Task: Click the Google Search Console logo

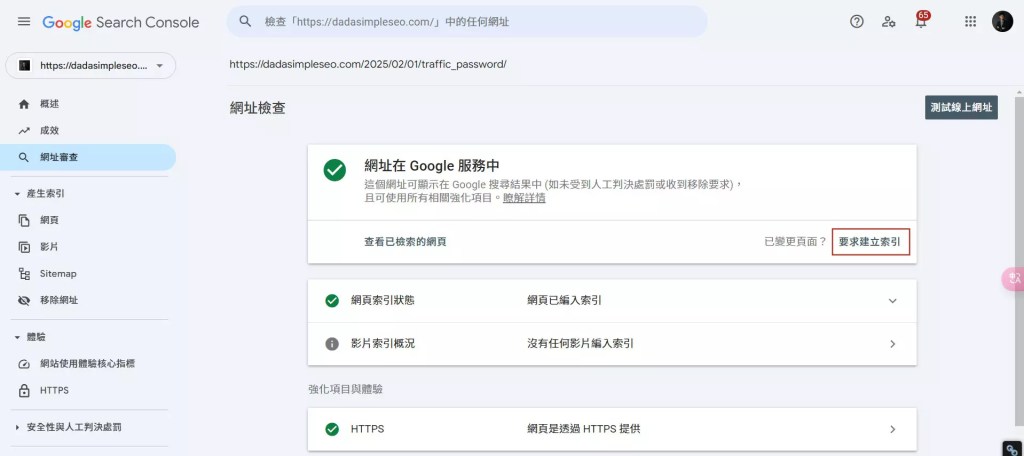Action: tap(121, 22)
